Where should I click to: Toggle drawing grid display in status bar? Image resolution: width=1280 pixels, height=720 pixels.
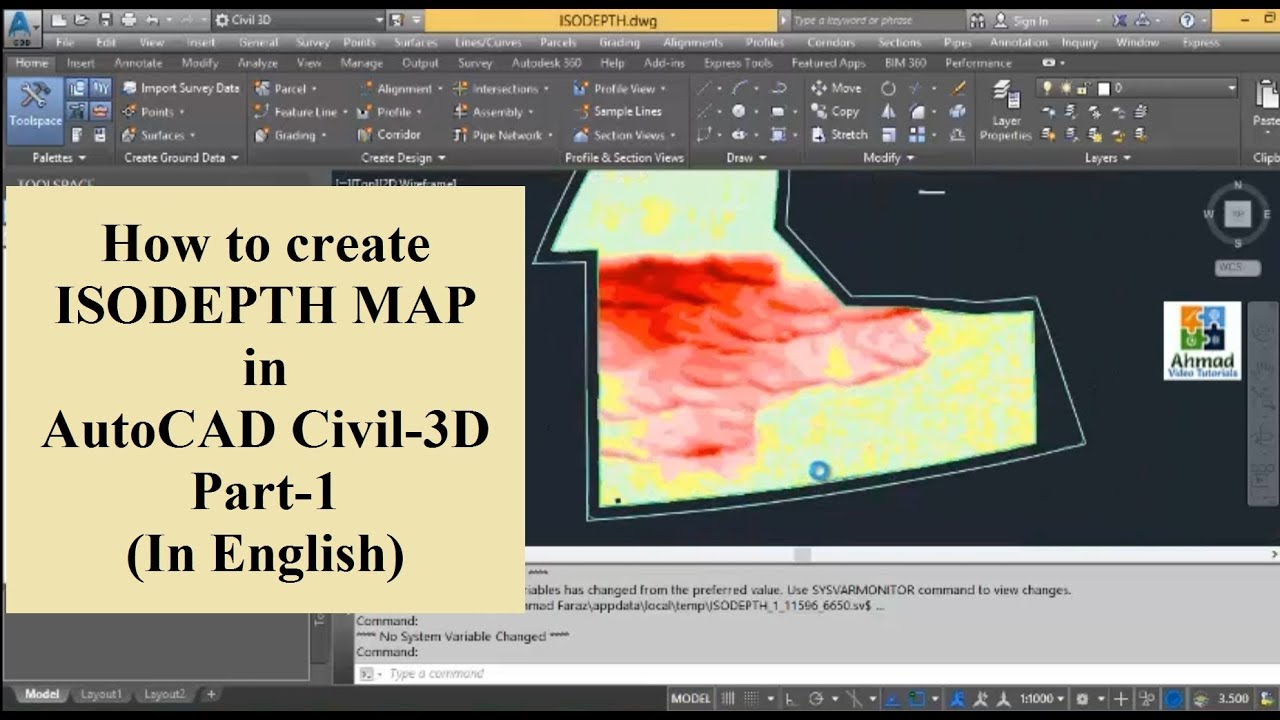[728, 698]
